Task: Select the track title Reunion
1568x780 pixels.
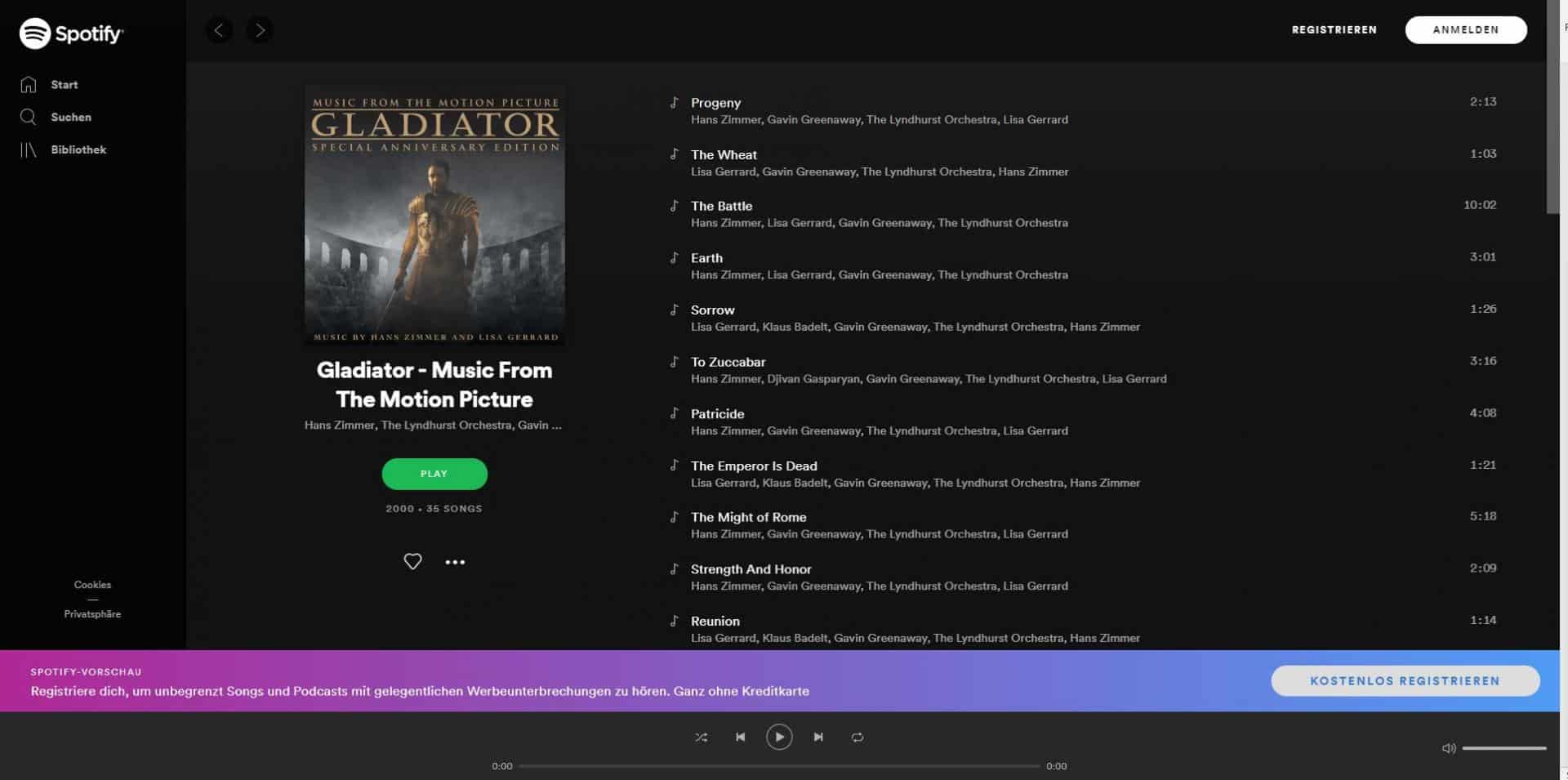Action: coord(715,622)
